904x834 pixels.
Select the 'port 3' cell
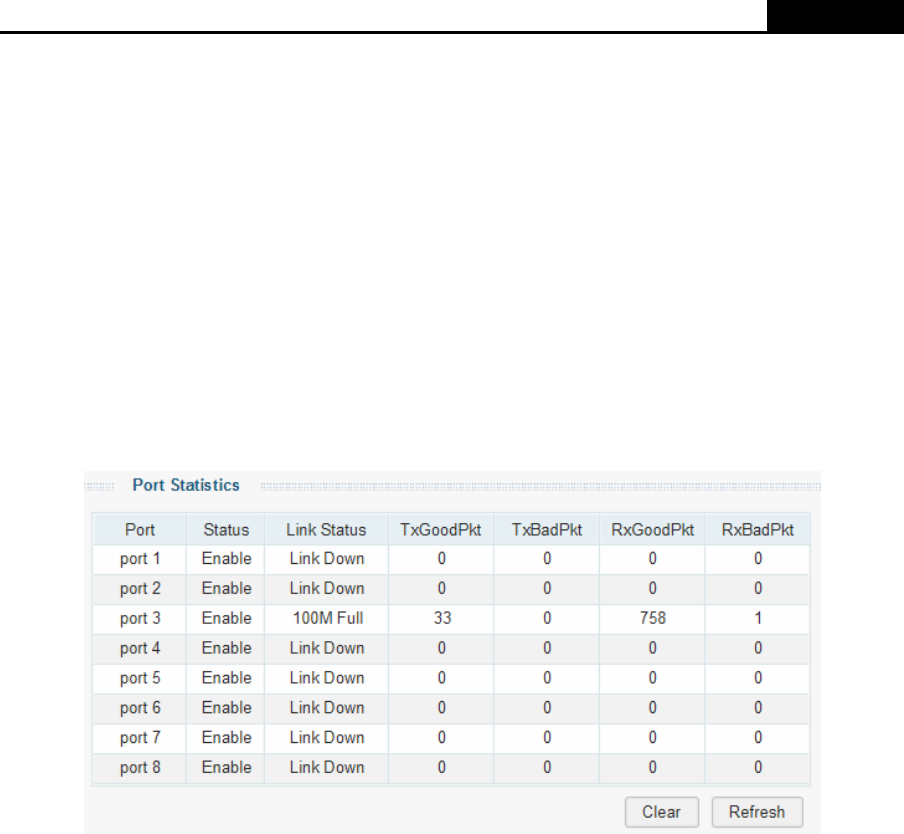coord(140,618)
